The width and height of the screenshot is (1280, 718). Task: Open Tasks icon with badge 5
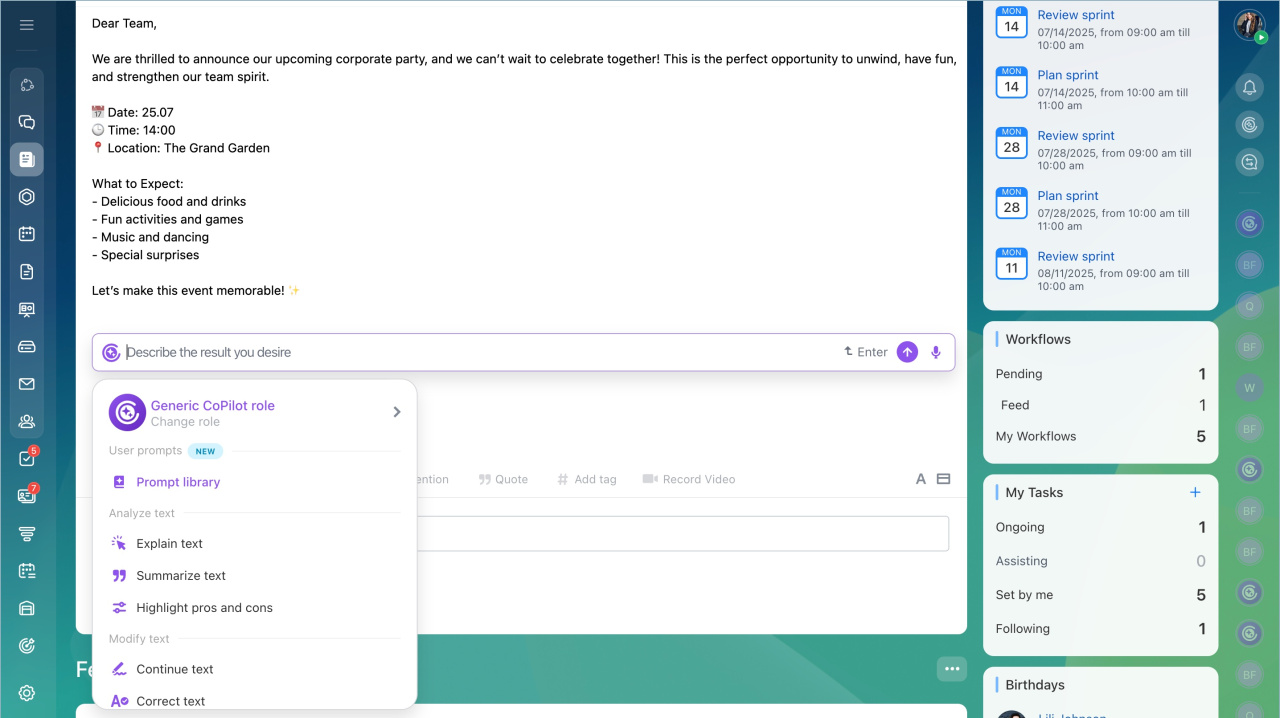click(x=27, y=459)
